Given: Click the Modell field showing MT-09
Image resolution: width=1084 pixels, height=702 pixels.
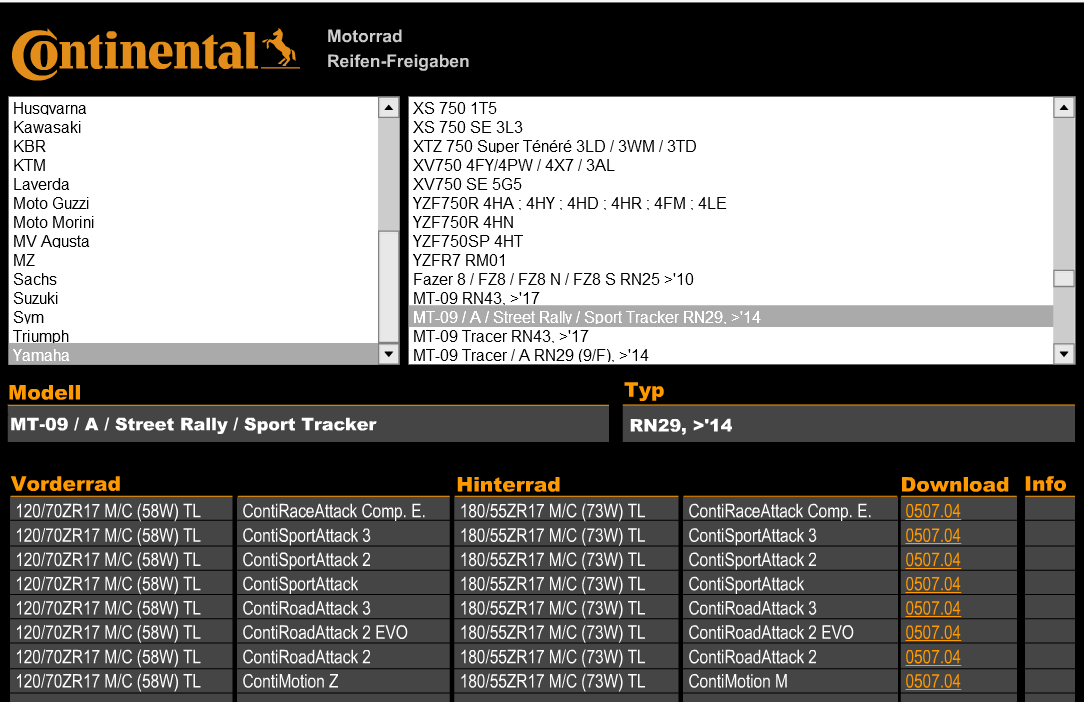Looking at the screenshot, I should [x=307, y=424].
